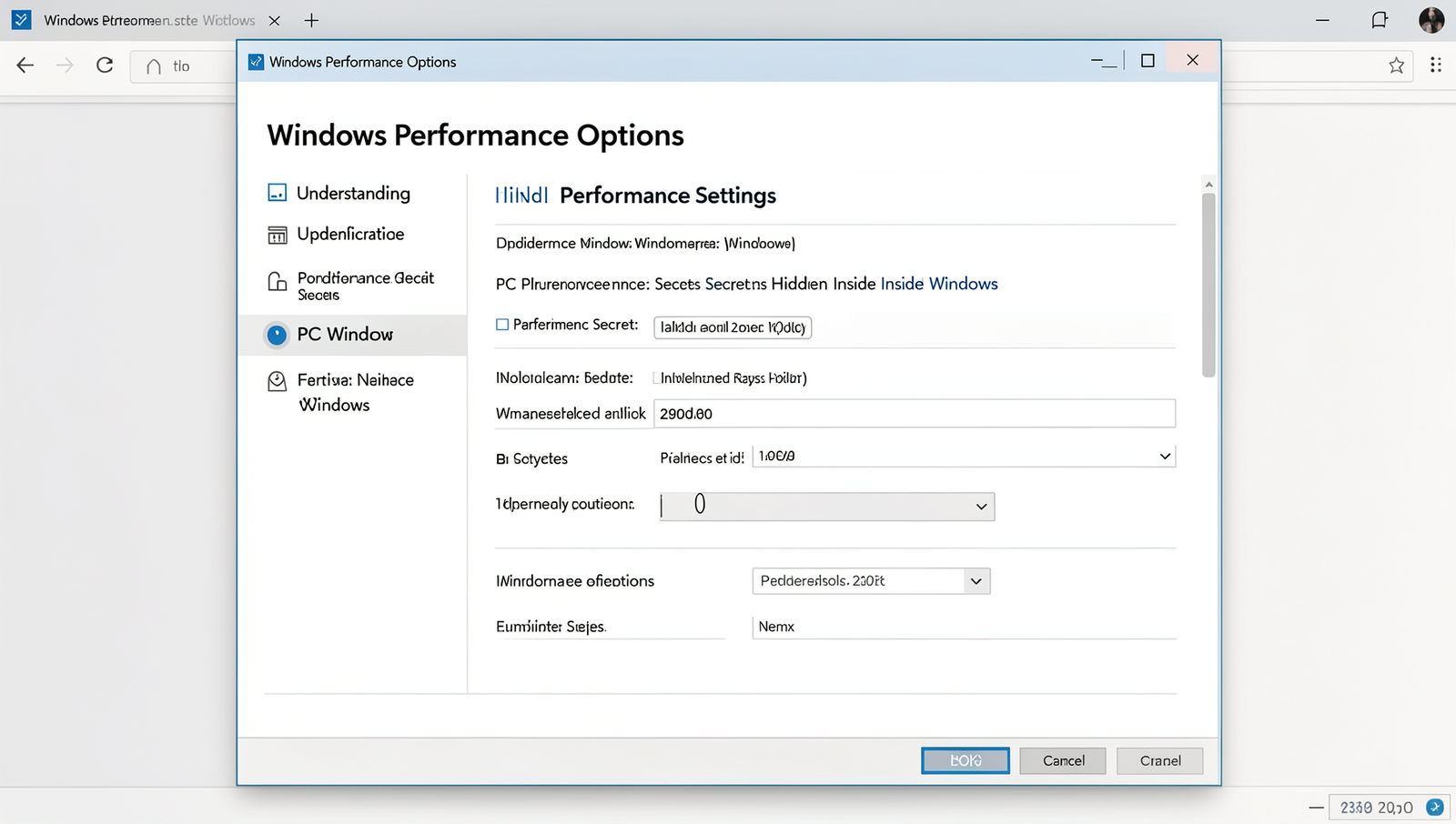The width and height of the screenshot is (1456, 824).
Task: Click the Understanding sidebar icon
Action: pos(277,193)
